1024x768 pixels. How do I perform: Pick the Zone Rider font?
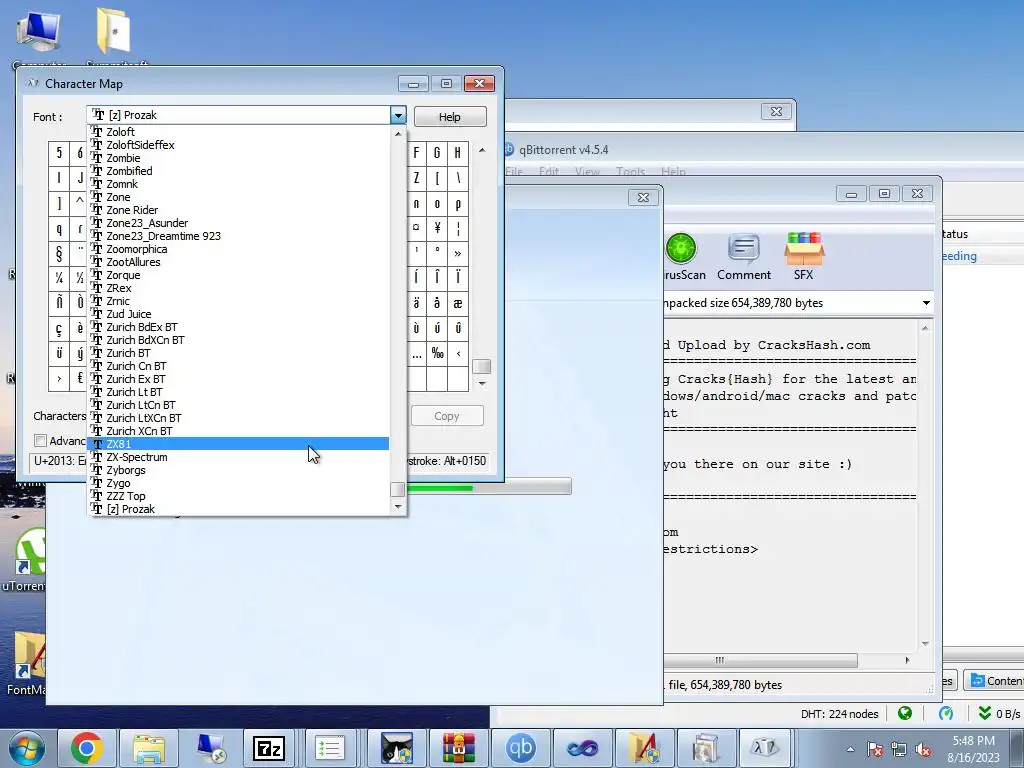point(238,210)
